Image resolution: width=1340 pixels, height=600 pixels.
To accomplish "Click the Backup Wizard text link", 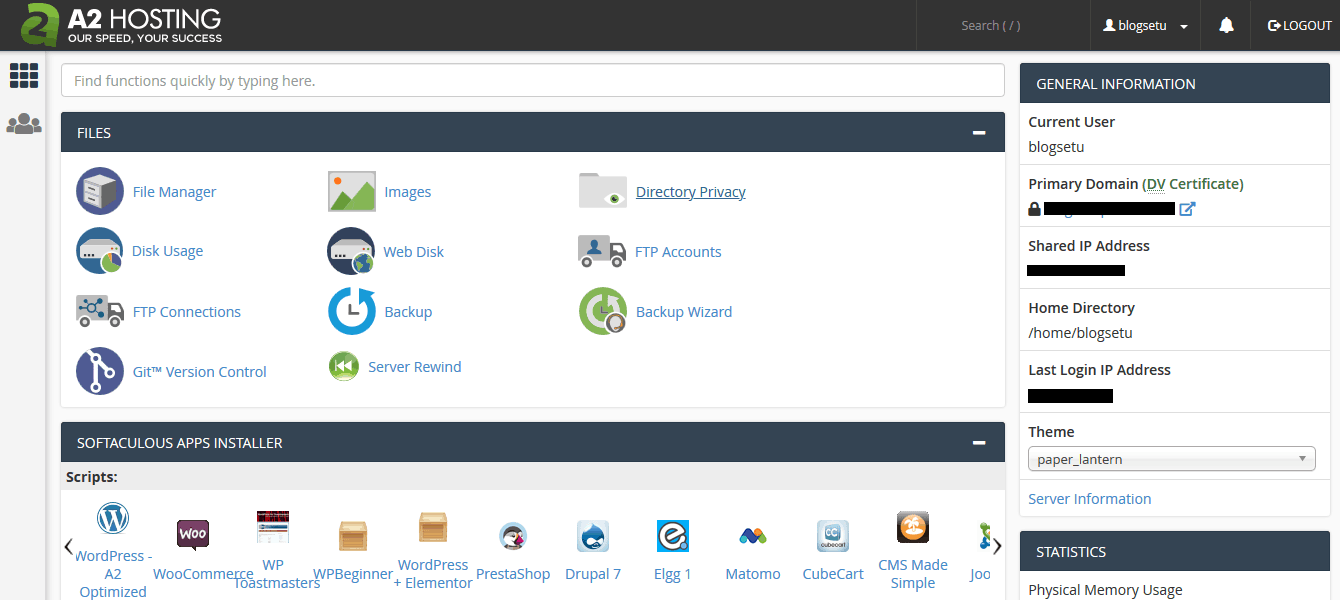I will click(x=684, y=312).
